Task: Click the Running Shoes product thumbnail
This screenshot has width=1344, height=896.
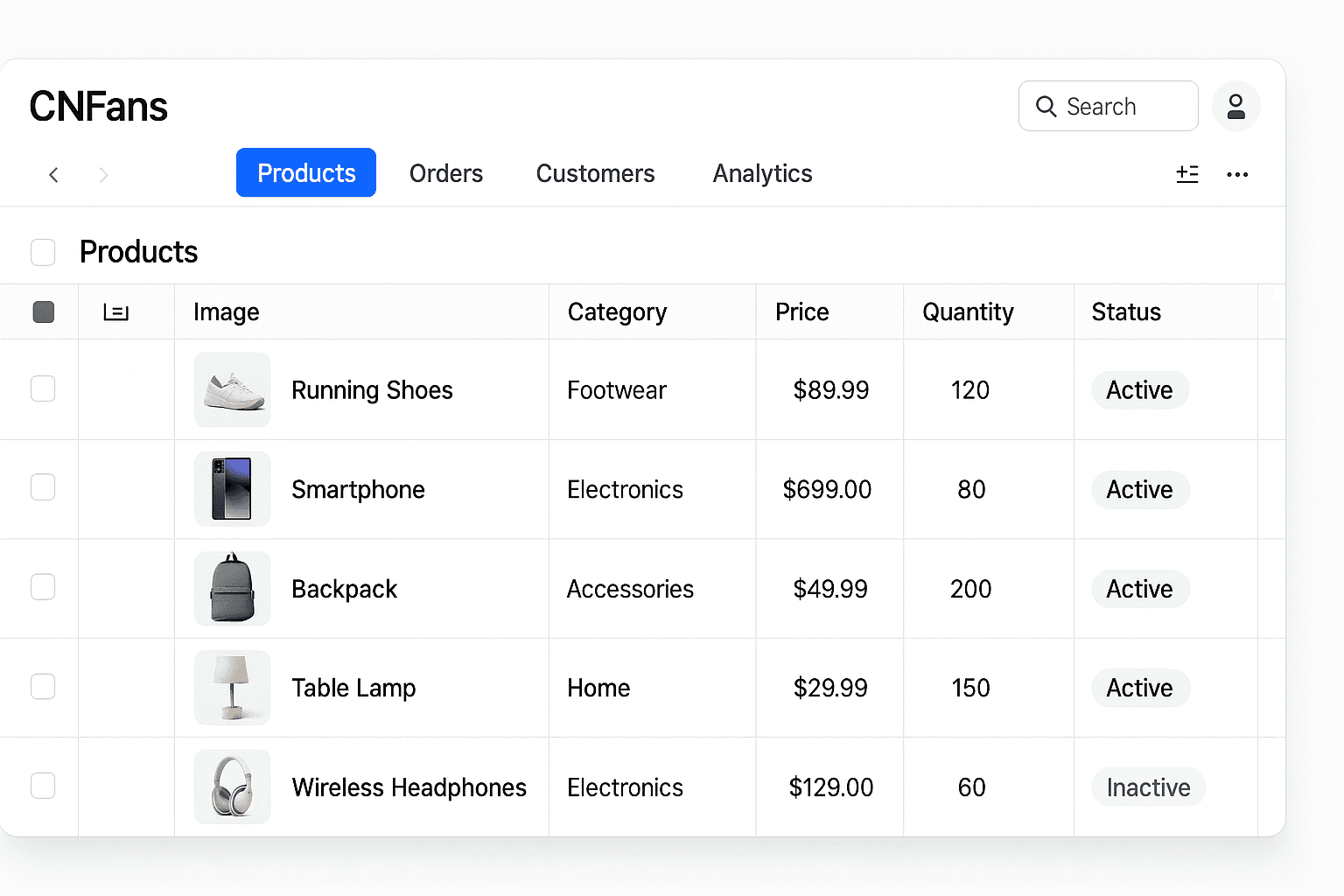Action: 232,389
